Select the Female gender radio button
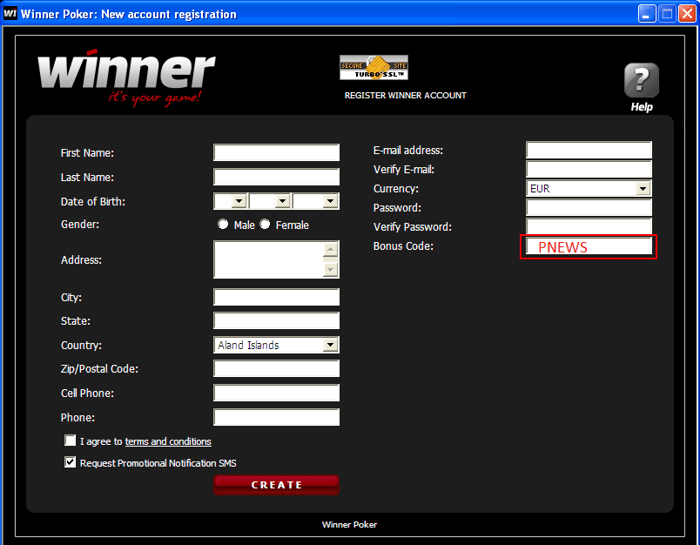This screenshot has height=545, width=700. (265, 224)
